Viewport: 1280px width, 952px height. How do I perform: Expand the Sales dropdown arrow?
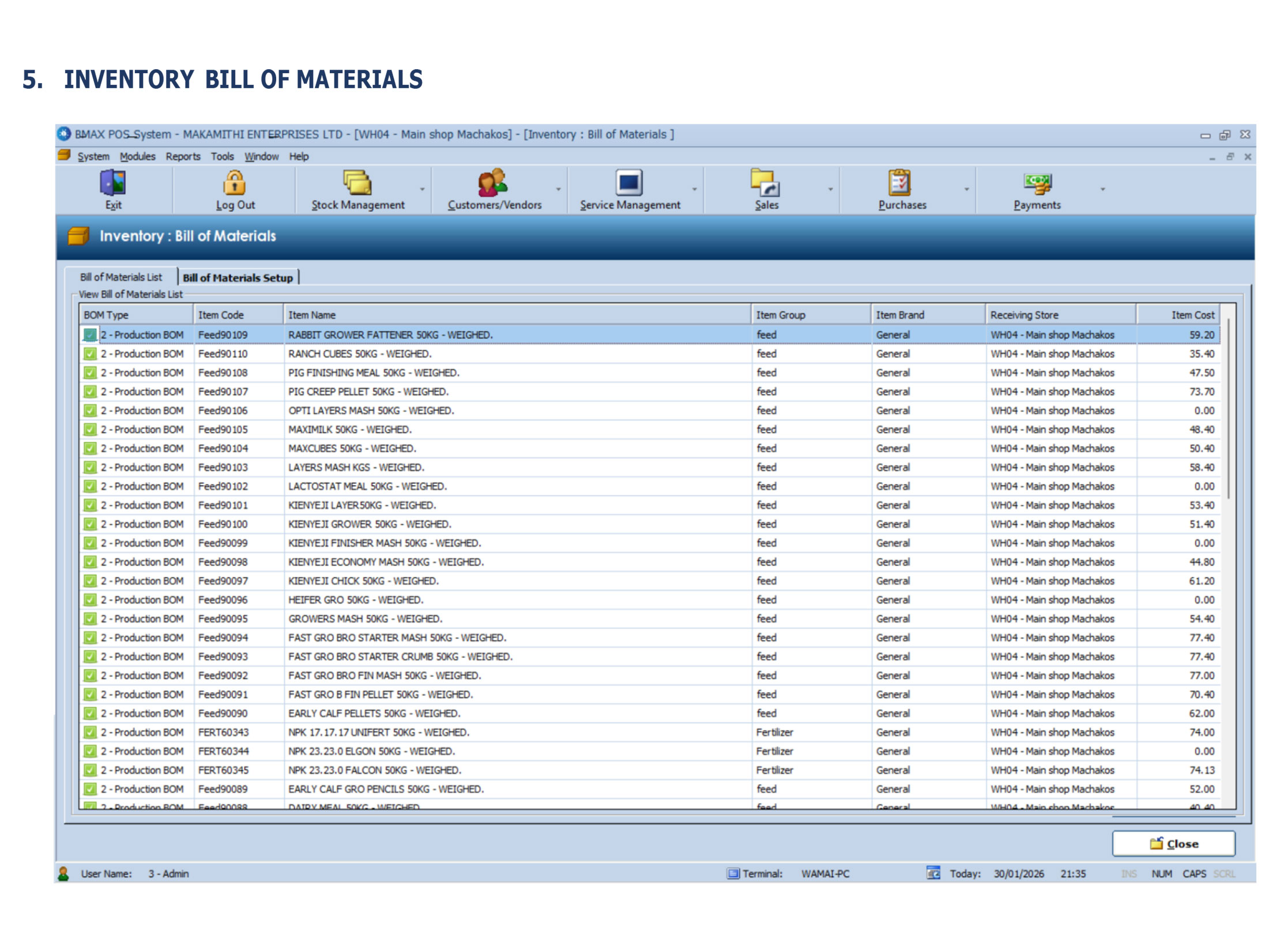[830, 189]
